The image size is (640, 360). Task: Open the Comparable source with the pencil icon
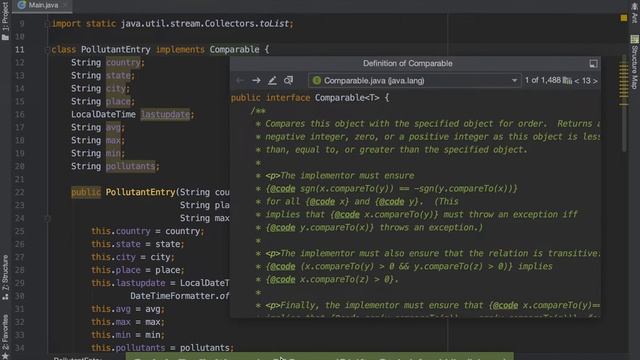point(272,80)
